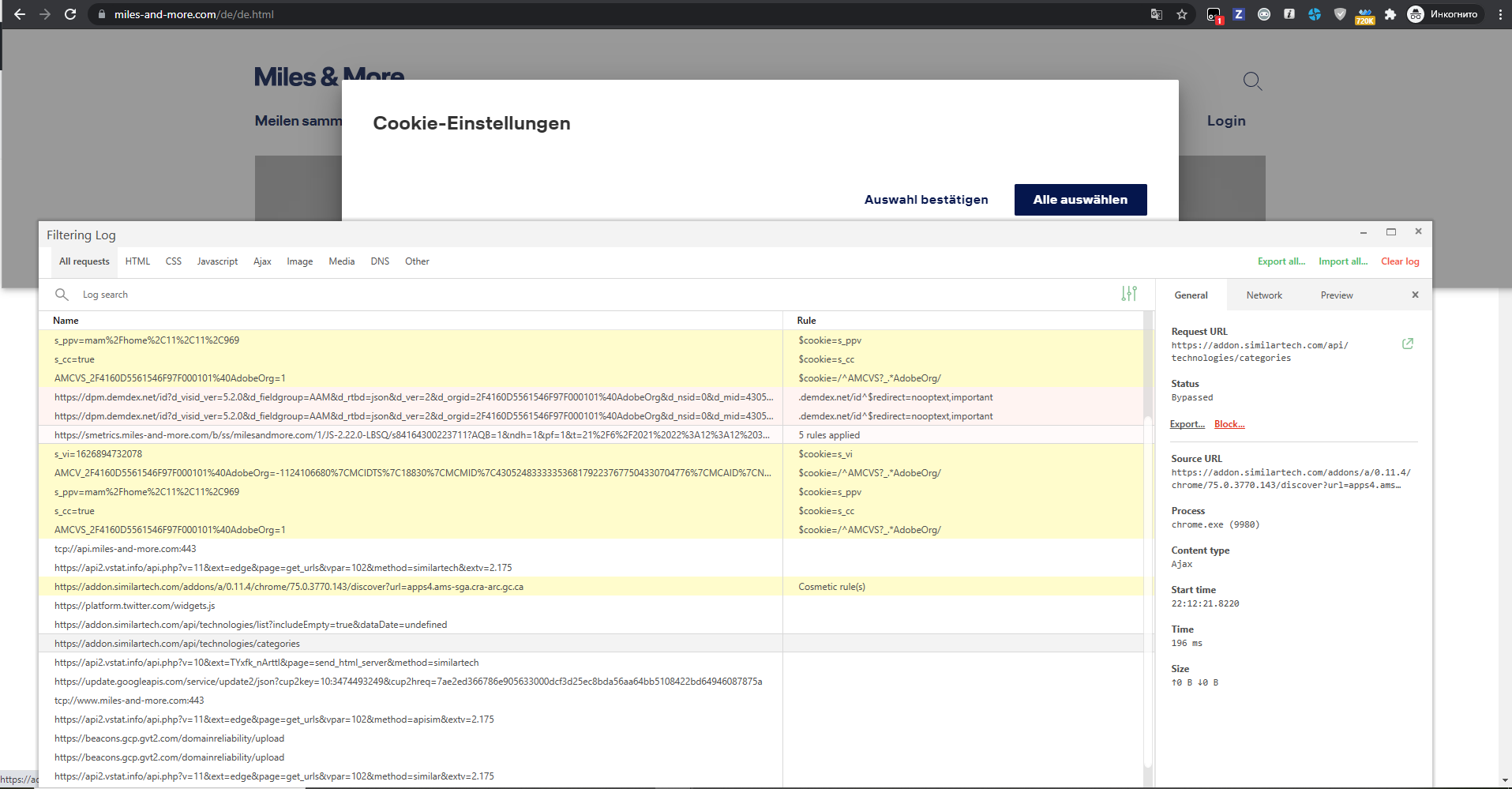Click the translate page icon in address bar
This screenshot has width=1512, height=789.
(x=1156, y=13)
